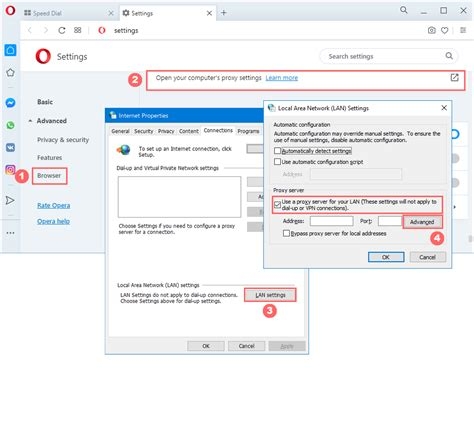Open a new tab with plus button

224,13
